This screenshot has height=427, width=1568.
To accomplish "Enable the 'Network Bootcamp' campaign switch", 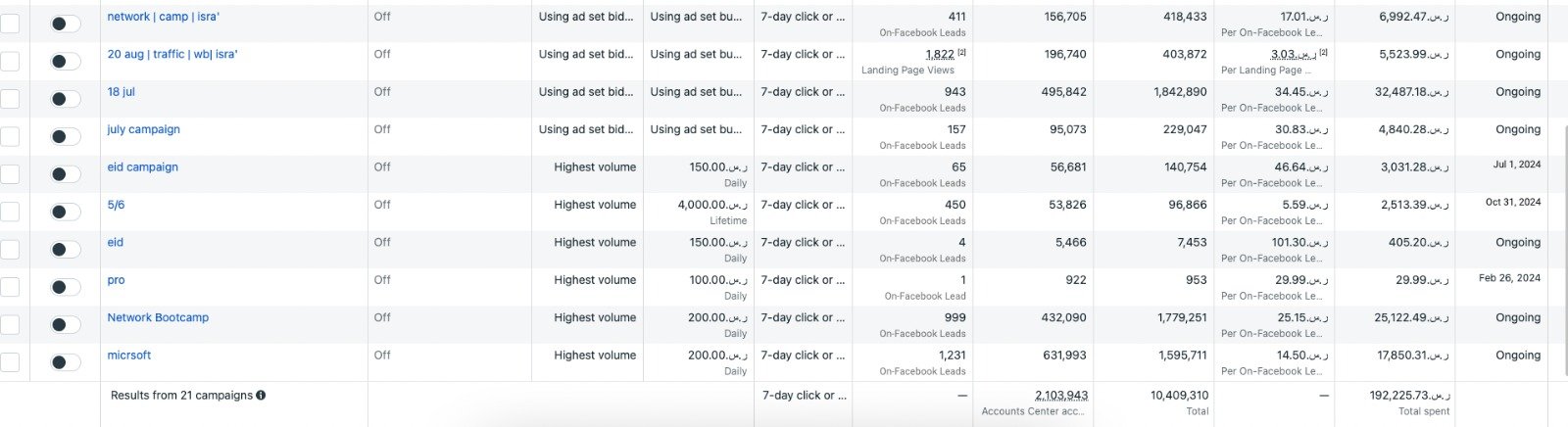I will tap(66, 325).
